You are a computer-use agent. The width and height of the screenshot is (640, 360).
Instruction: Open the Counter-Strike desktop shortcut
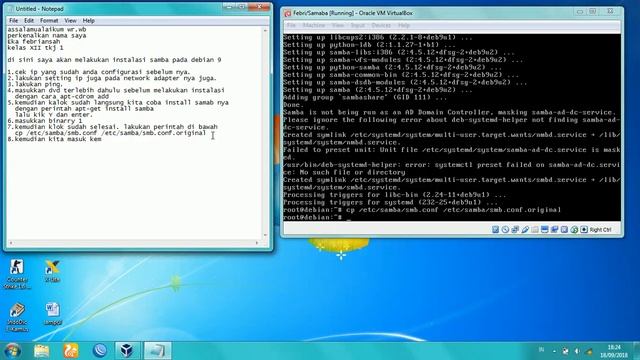tap(17, 274)
